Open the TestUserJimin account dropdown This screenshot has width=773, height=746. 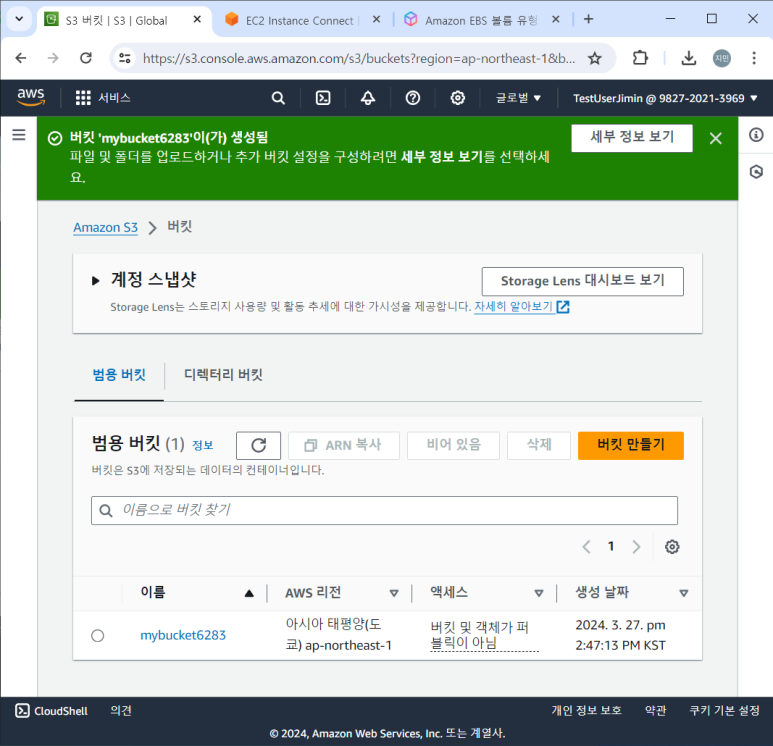coord(665,98)
